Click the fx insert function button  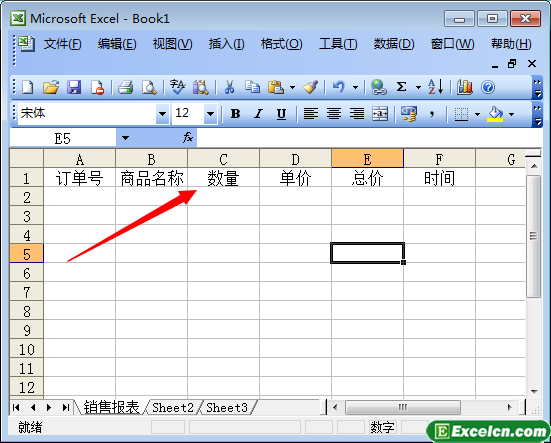pos(188,137)
